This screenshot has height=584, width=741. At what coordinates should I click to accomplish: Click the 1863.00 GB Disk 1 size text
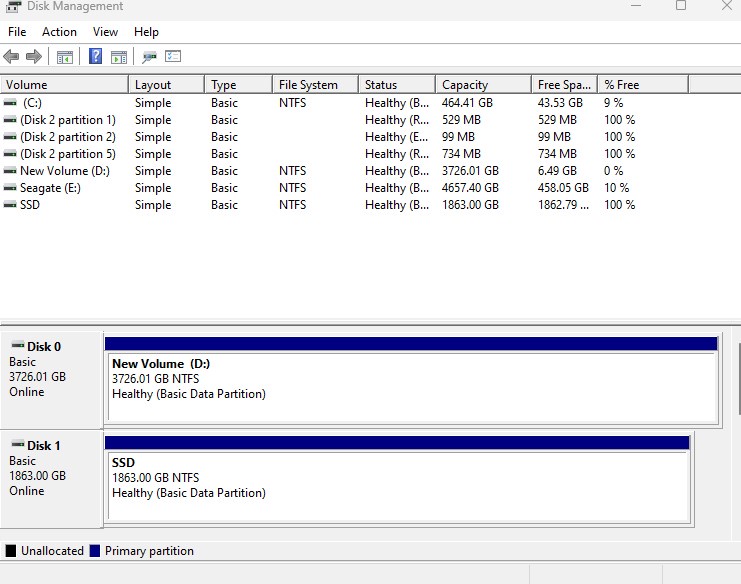point(37,476)
